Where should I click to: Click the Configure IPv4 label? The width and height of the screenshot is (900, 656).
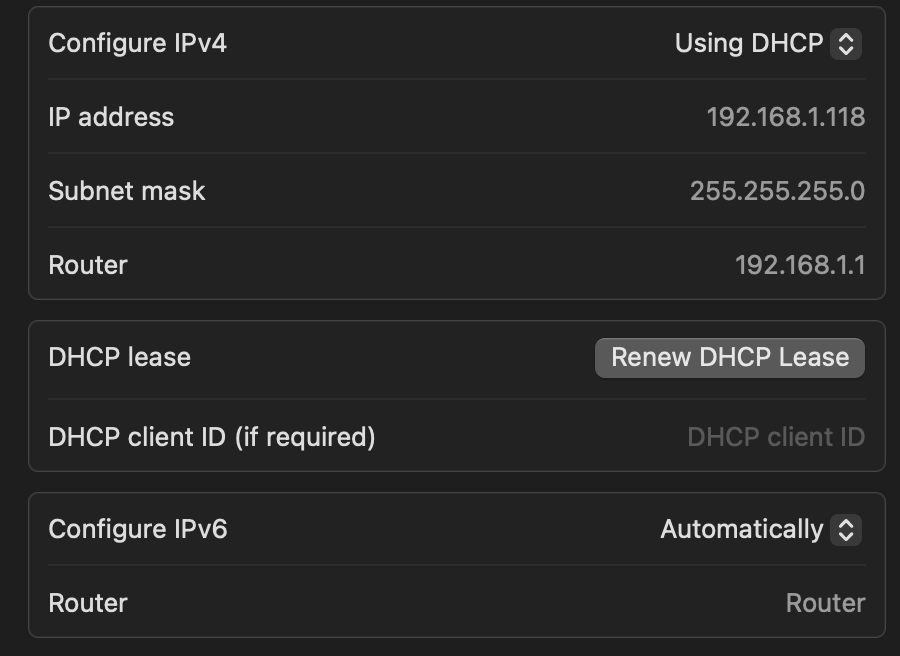click(x=137, y=44)
